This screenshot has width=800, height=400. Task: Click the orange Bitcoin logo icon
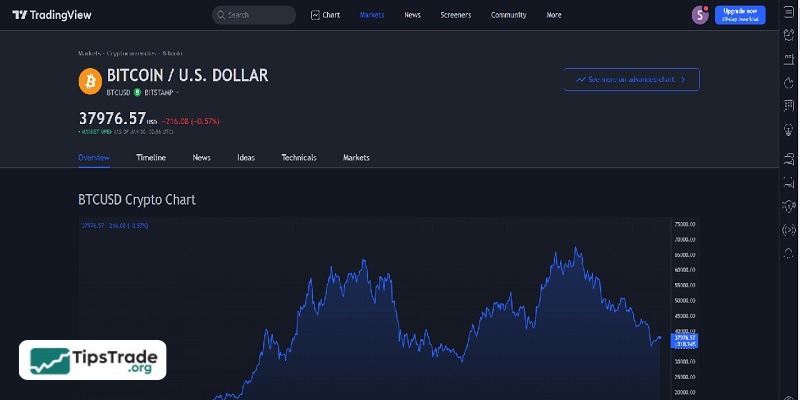tap(89, 80)
